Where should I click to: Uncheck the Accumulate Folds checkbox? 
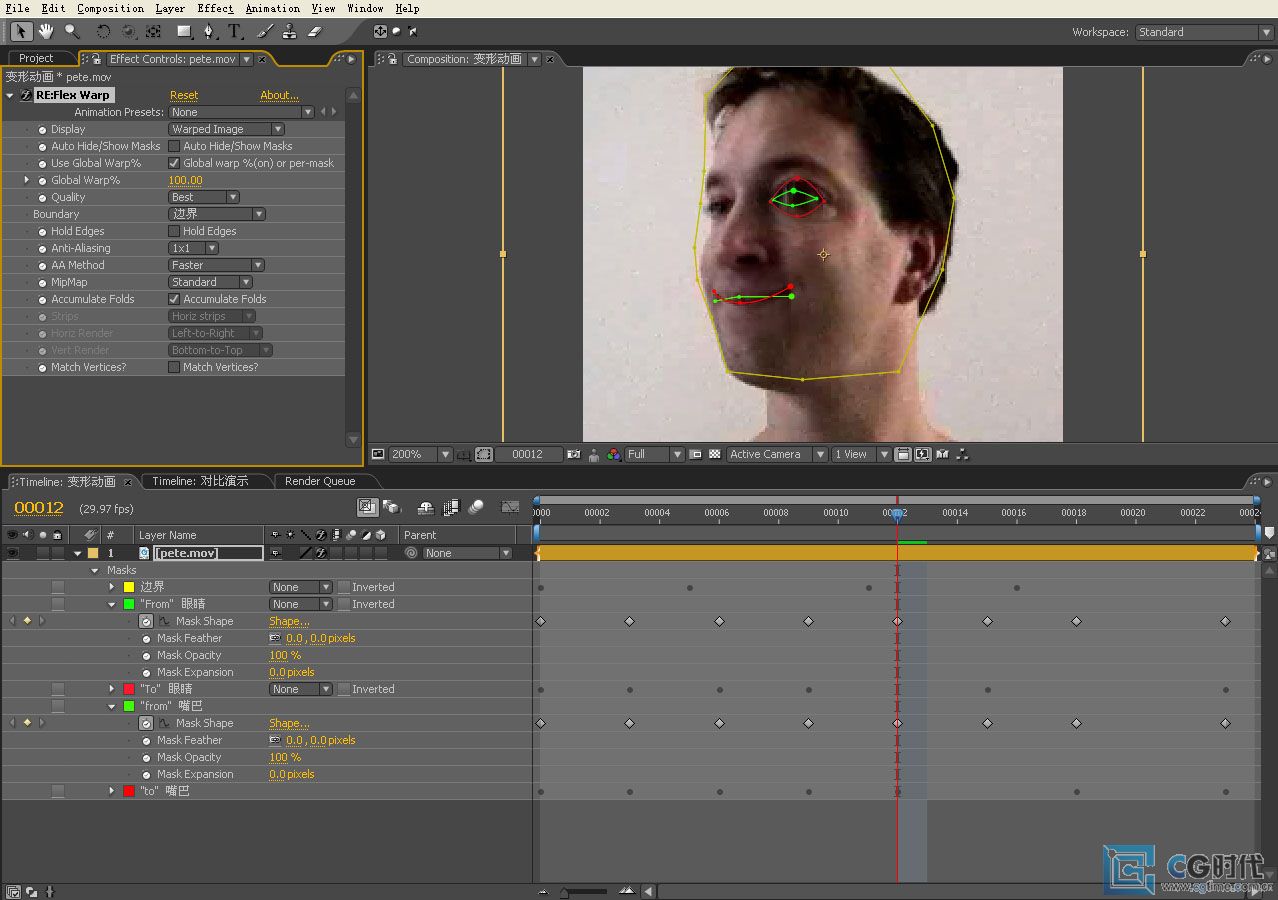tap(174, 299)
